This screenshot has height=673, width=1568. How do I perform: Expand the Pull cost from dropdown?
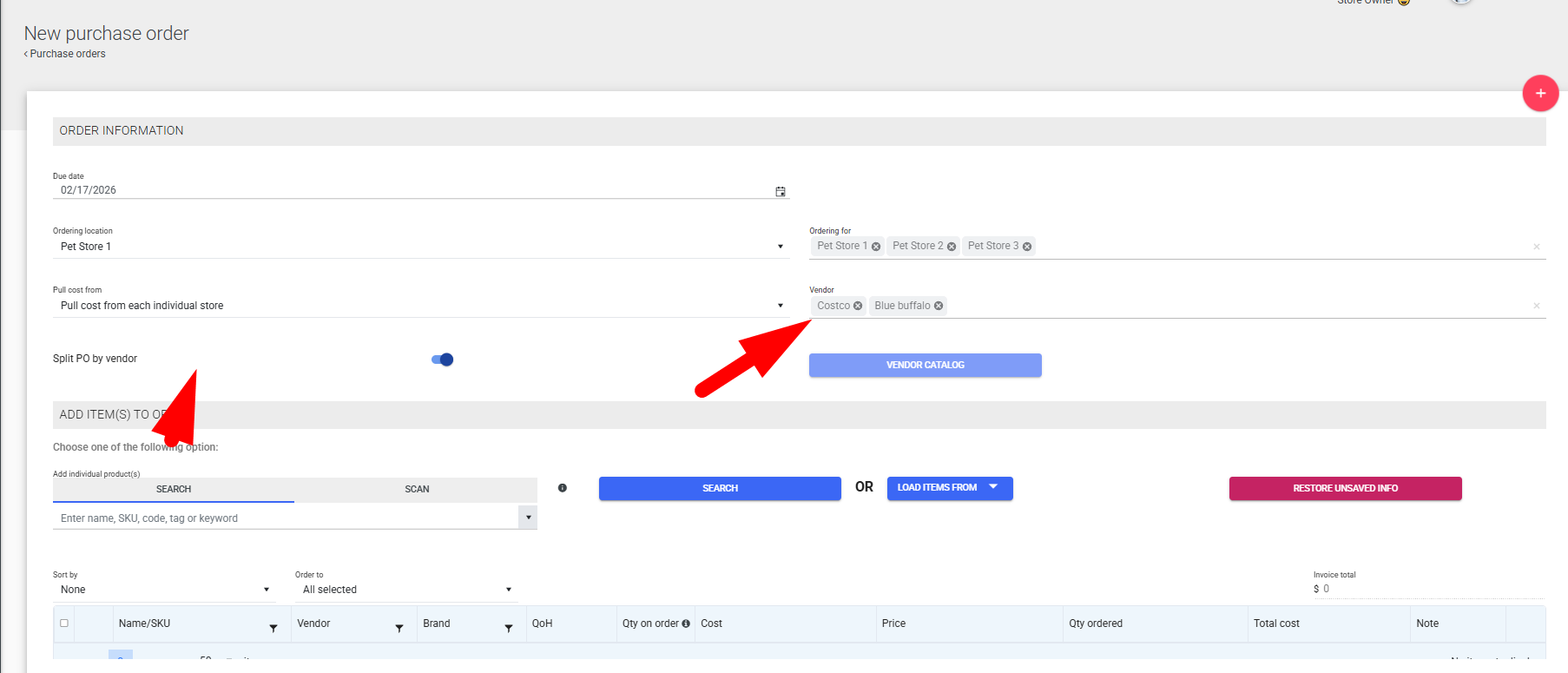(780, 306)
